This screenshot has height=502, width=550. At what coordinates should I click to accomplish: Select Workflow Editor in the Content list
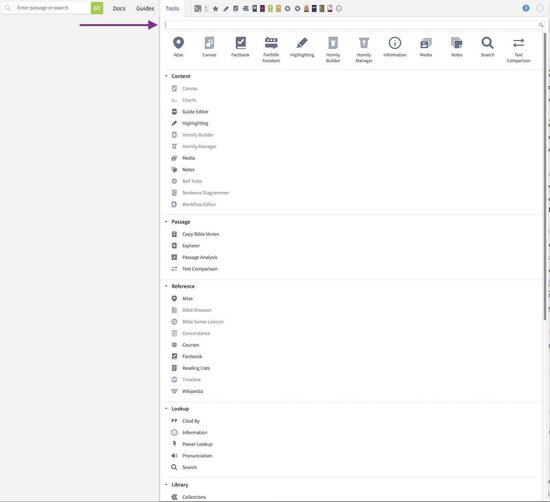(x=194, y=204)
